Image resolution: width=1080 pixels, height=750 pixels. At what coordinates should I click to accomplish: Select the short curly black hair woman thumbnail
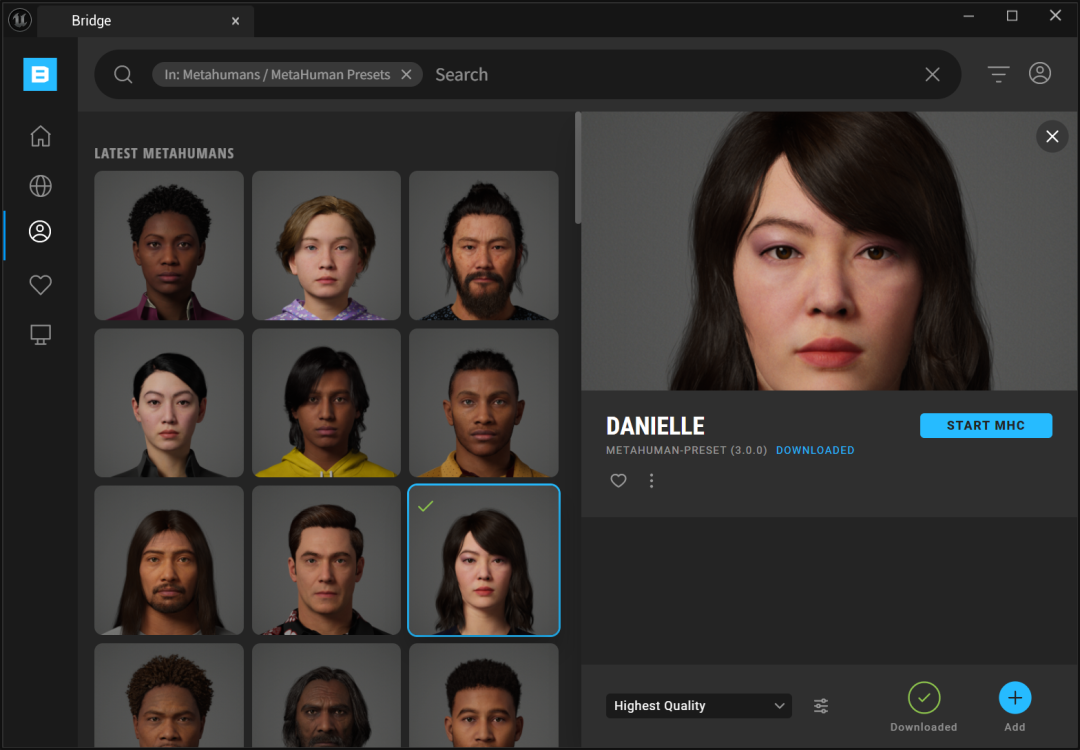(169, 246)
